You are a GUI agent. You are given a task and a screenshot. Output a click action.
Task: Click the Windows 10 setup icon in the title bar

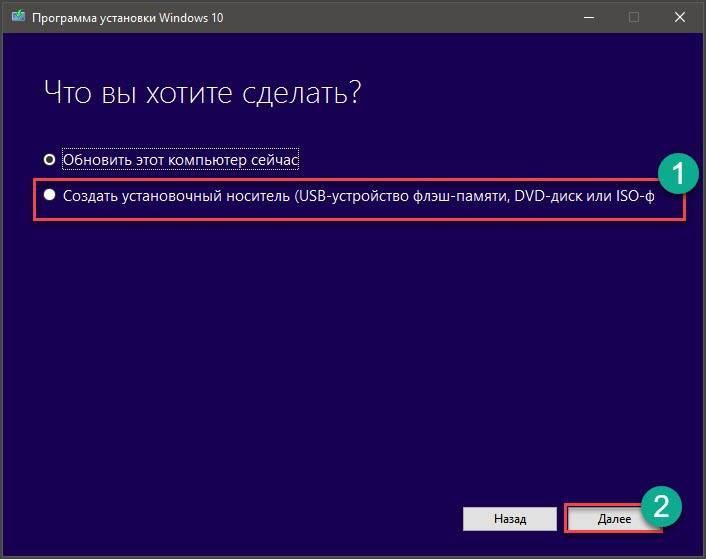point(18,17)
